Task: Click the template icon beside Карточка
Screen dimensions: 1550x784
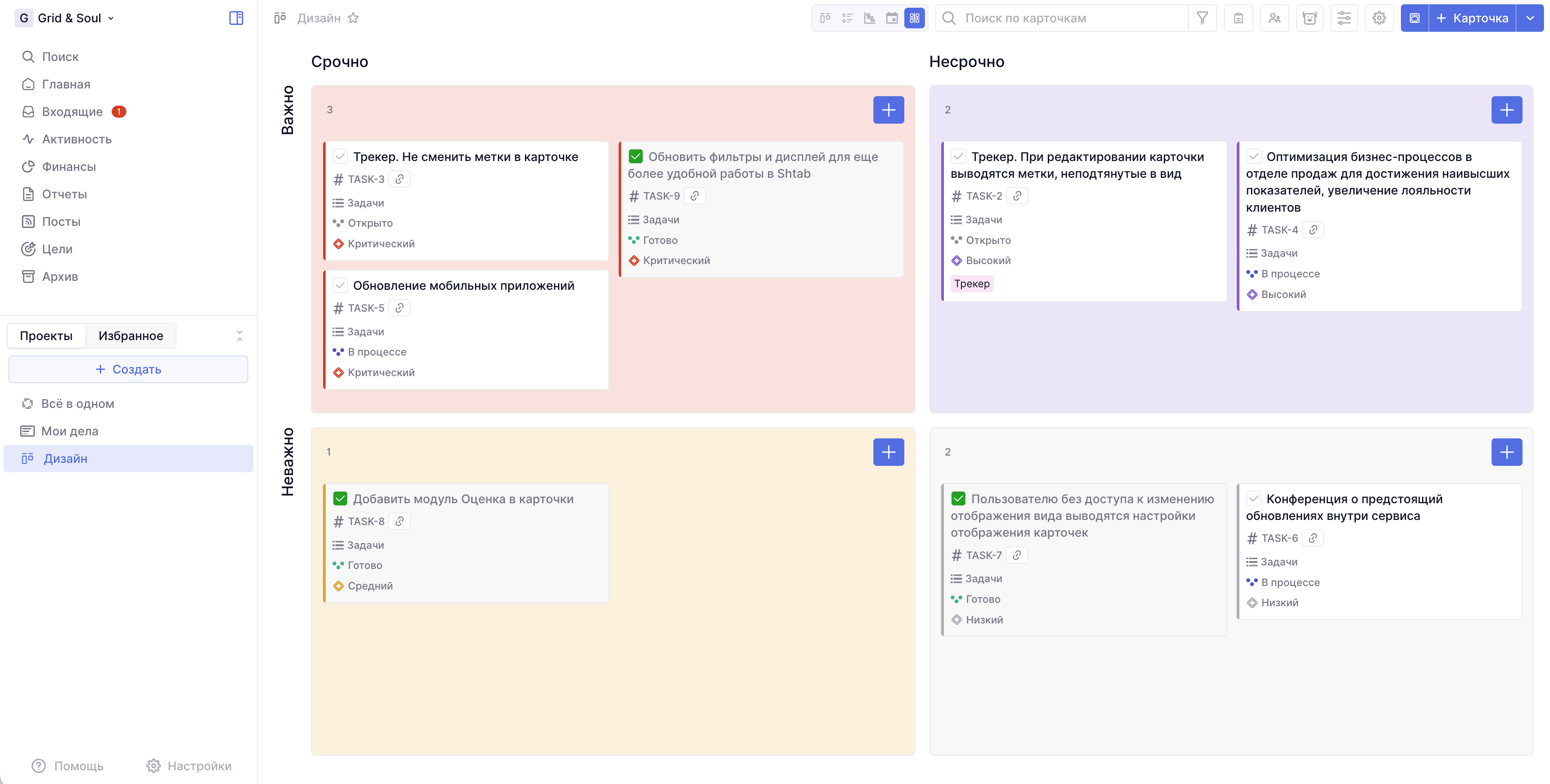Action: coord(1415,18)
